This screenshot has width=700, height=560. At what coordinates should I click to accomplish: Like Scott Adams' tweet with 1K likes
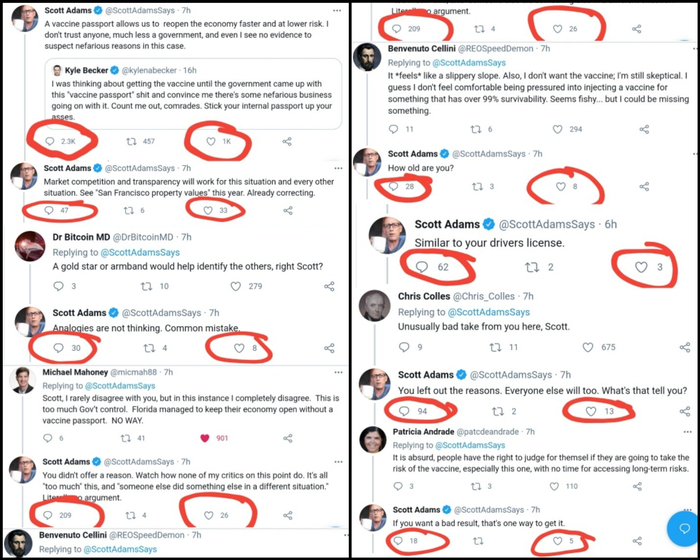210,143
